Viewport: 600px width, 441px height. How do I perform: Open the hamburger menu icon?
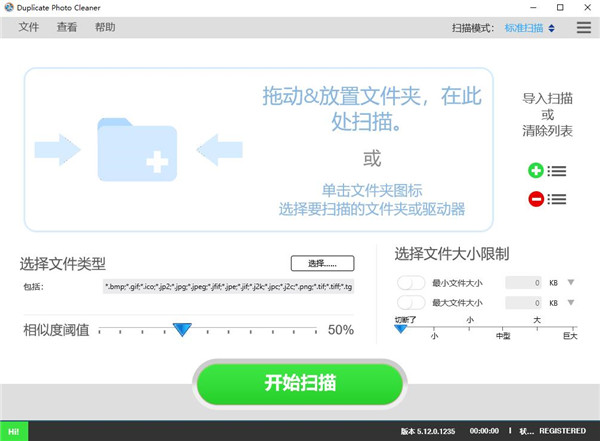pos(584,28)
